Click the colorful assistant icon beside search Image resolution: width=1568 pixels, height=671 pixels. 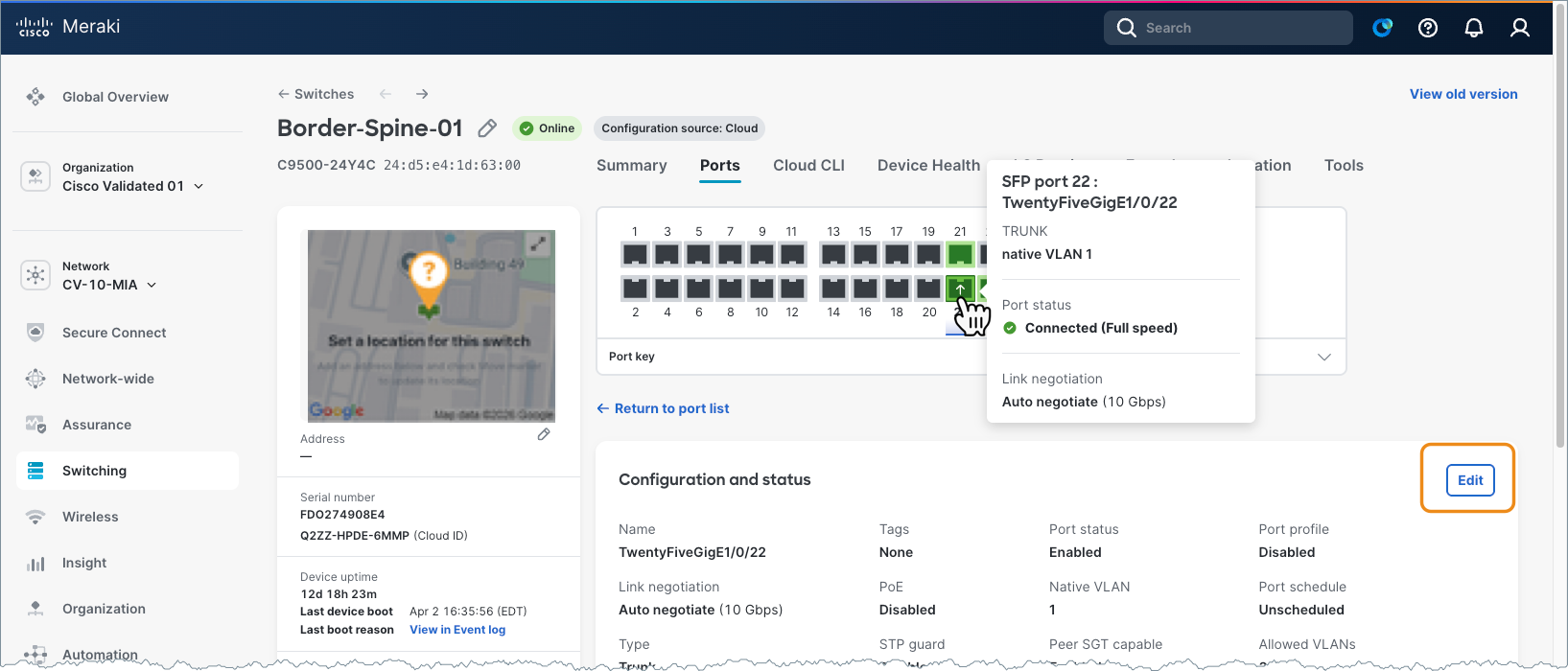[1382, 28]
